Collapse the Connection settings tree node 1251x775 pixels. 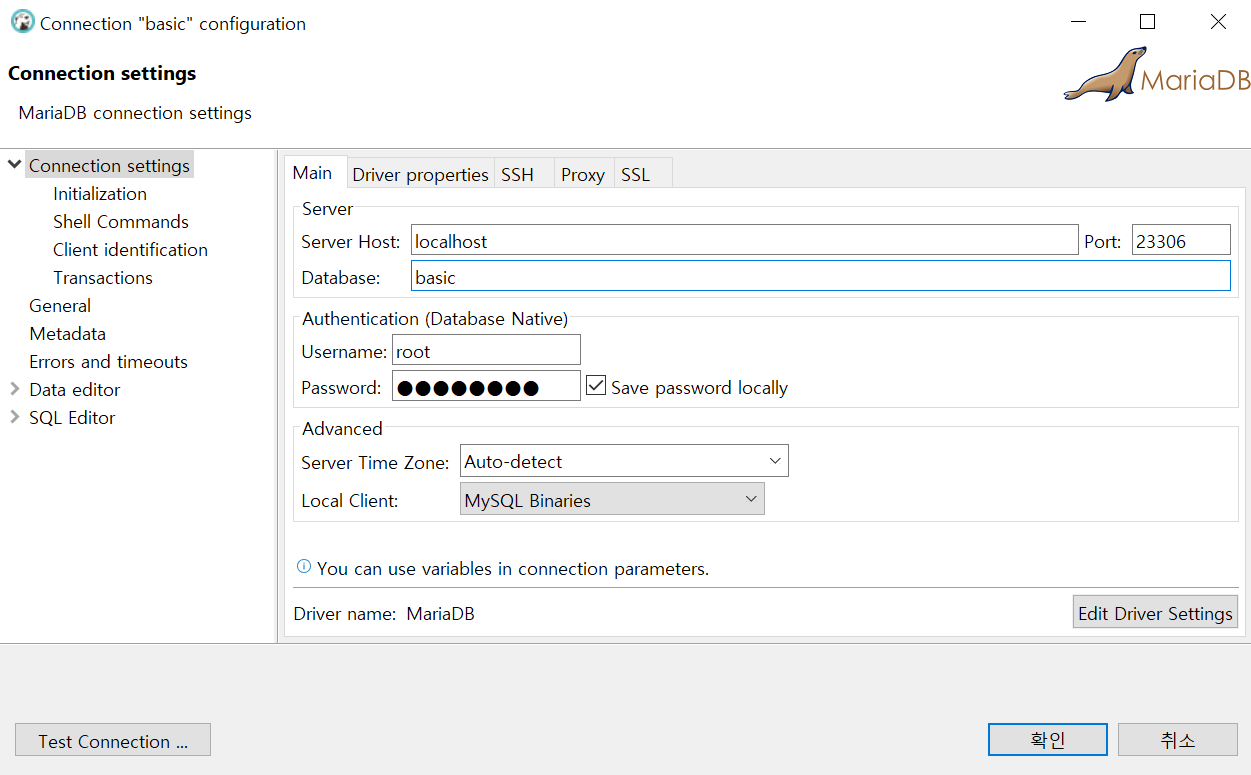tap(14, 164)
